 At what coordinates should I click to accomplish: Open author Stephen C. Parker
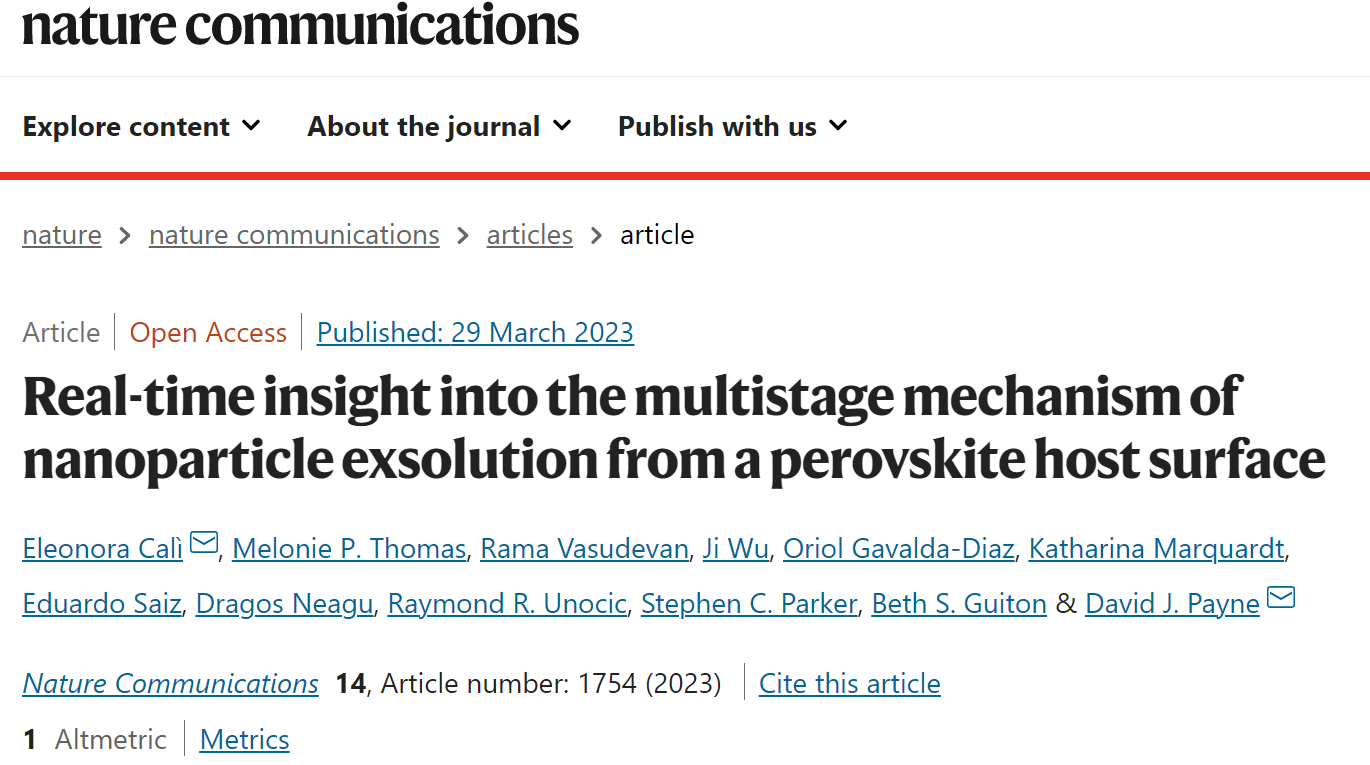pyautogui.click(x=749, y=603)
